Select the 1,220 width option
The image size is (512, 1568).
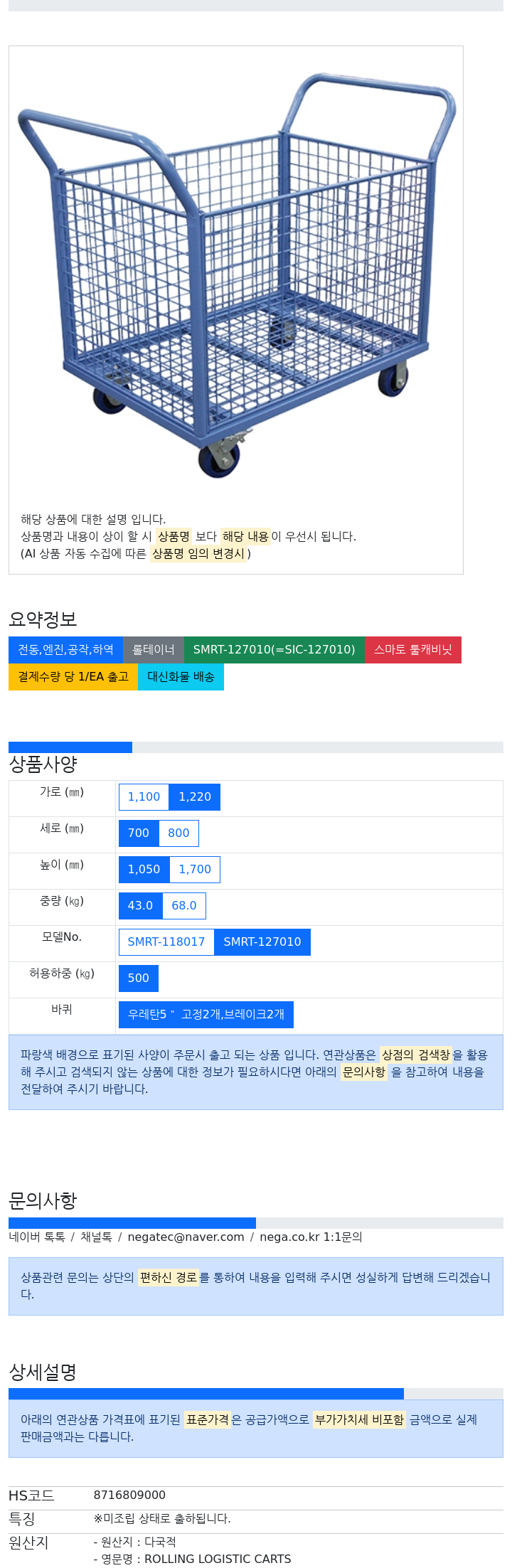195,797
